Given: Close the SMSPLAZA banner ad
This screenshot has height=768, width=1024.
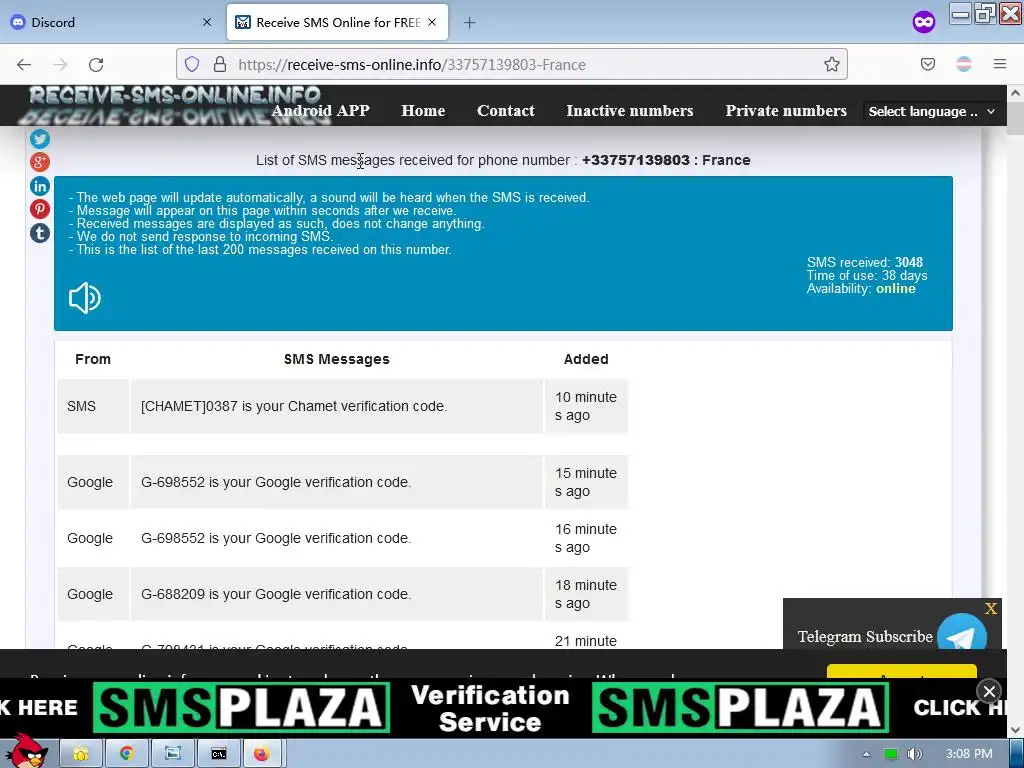Looking at the screenshot, I should coord(989,691).
